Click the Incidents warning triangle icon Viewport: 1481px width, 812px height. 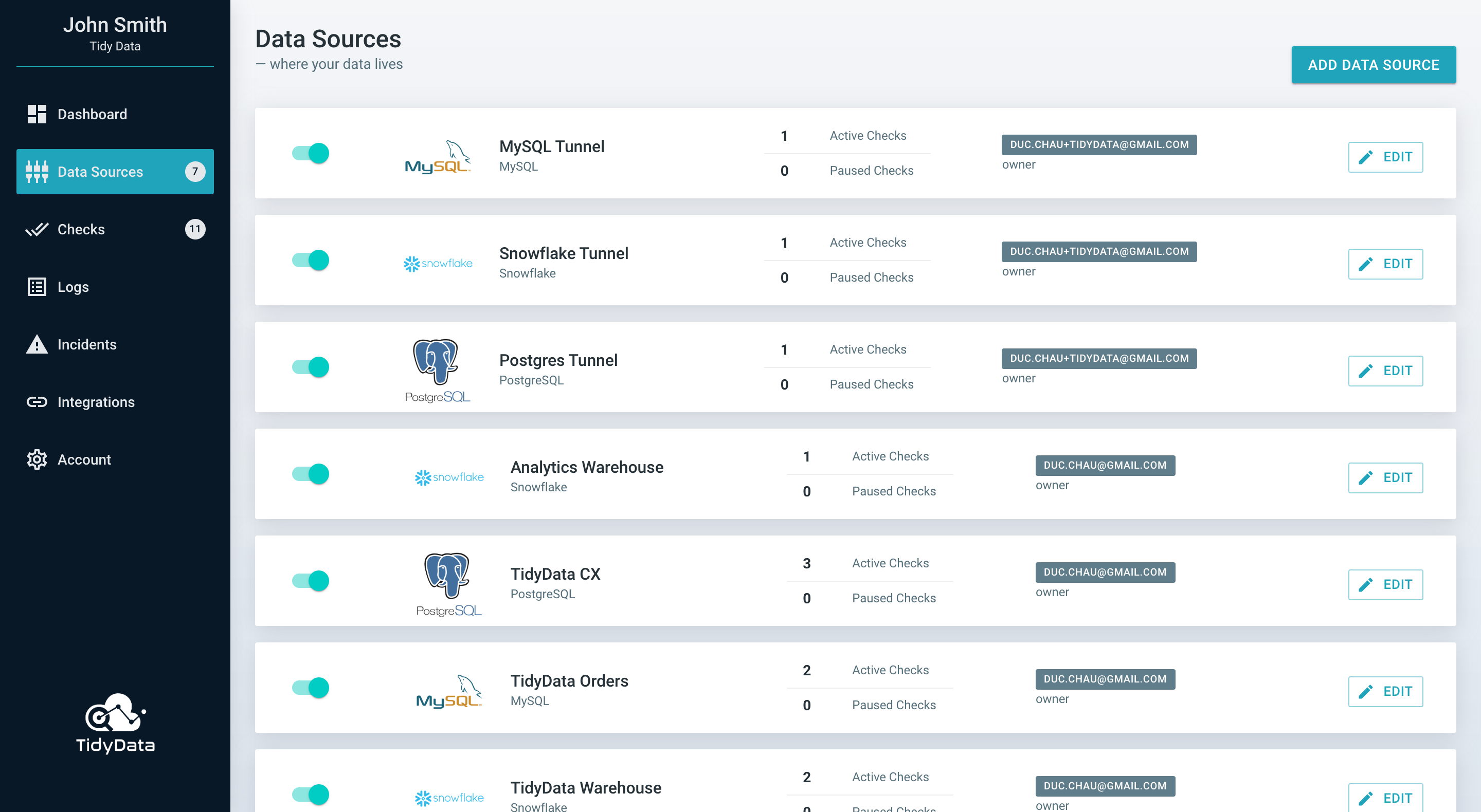37,344
